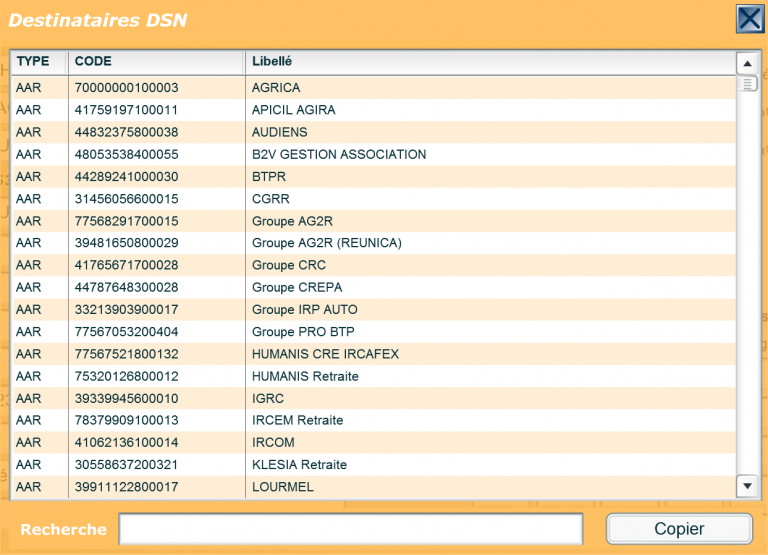Click code 44787648300028
768x555 pixels.
tap(126, 287)
